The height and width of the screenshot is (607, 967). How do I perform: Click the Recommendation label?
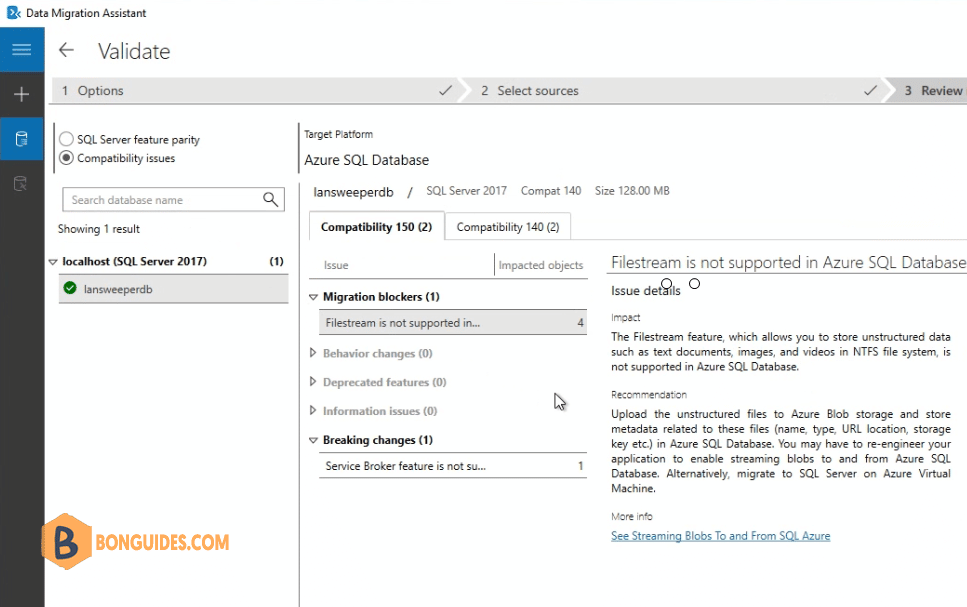point(649,395)
